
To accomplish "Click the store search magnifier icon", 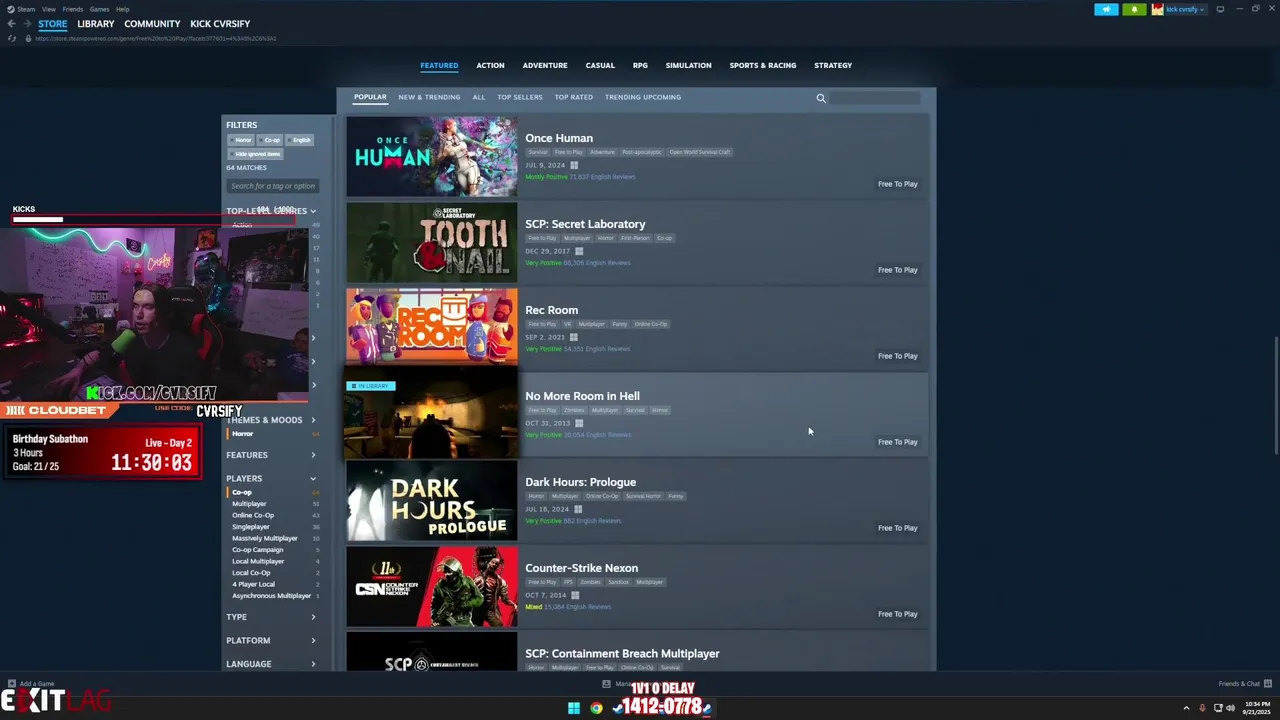I will (x=821, y=98).
